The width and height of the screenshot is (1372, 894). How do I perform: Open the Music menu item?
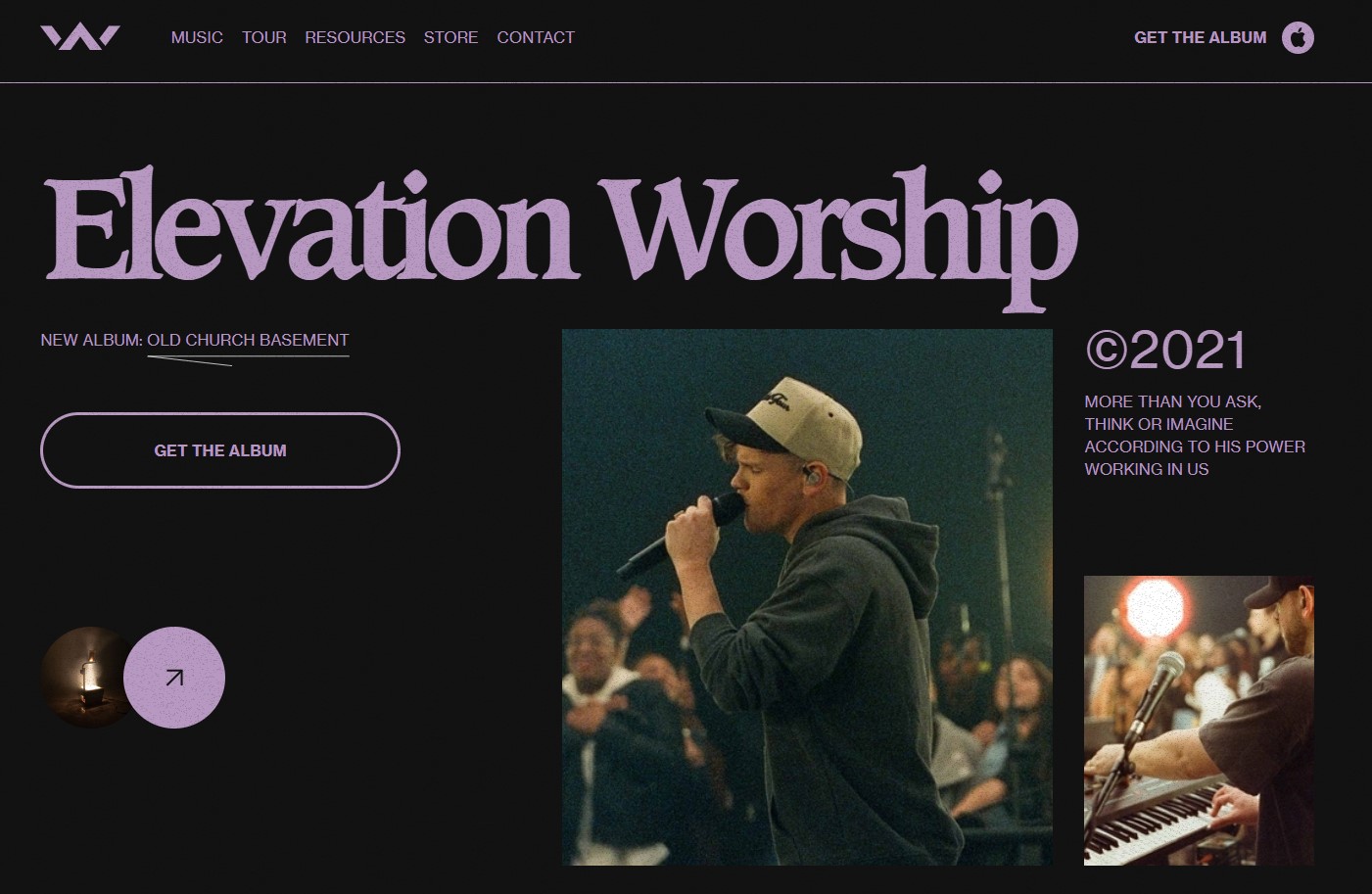tap(197, 37)
